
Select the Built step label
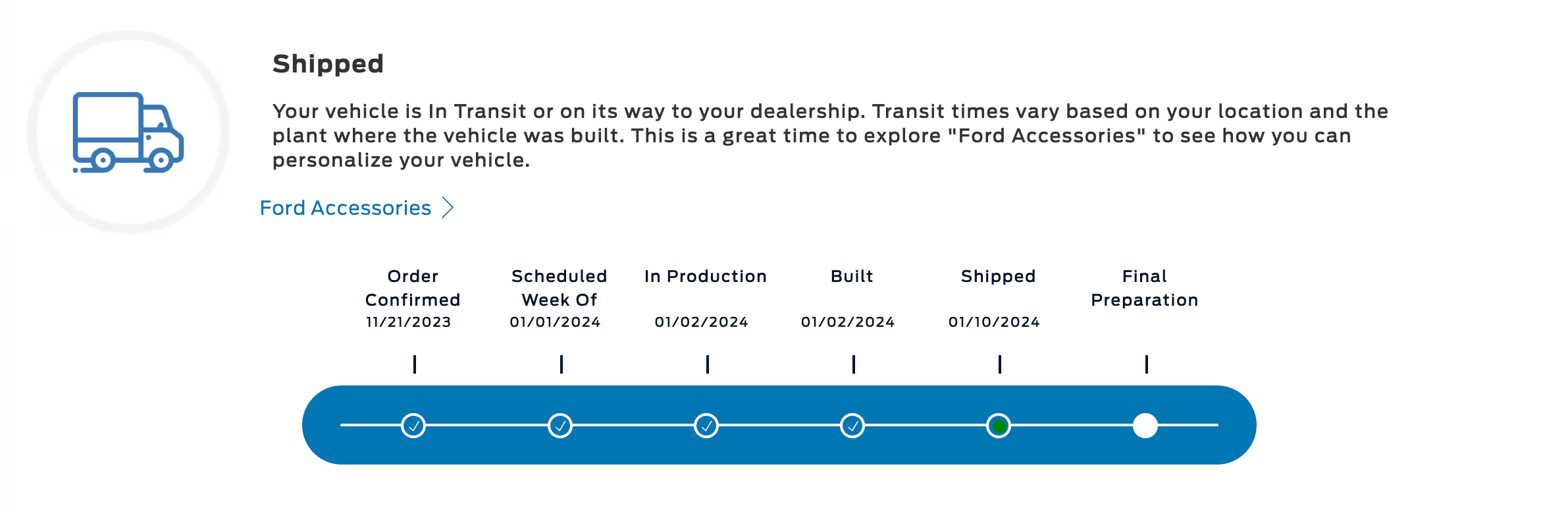852,276
